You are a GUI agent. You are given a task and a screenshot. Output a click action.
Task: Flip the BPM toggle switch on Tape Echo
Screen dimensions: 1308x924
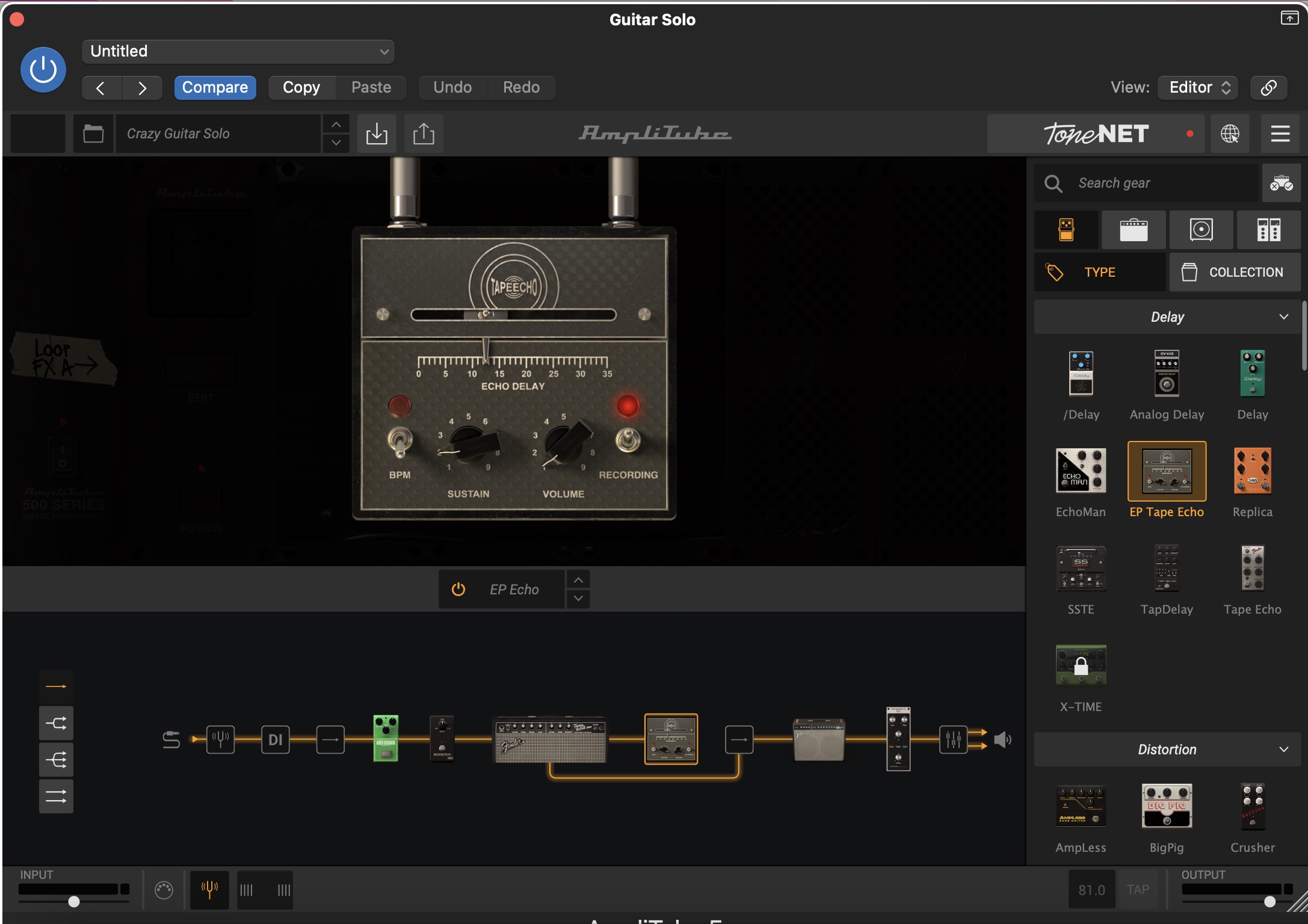[x=399, y=442]
